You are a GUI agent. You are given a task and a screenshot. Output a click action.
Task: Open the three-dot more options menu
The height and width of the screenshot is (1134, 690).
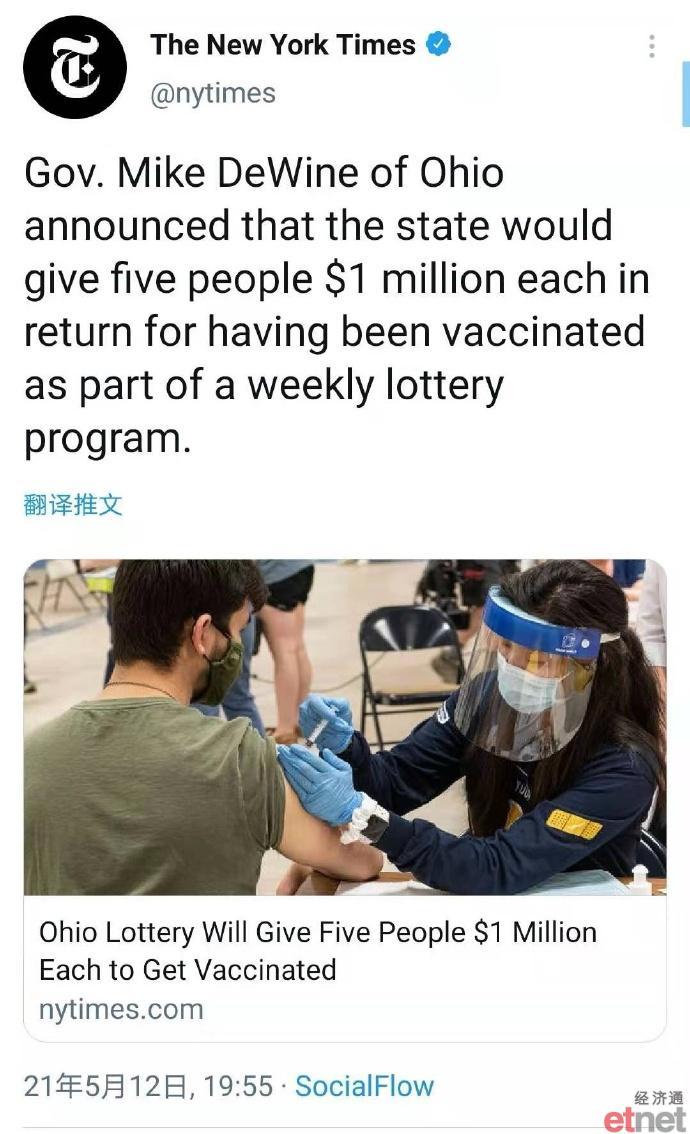652,46
